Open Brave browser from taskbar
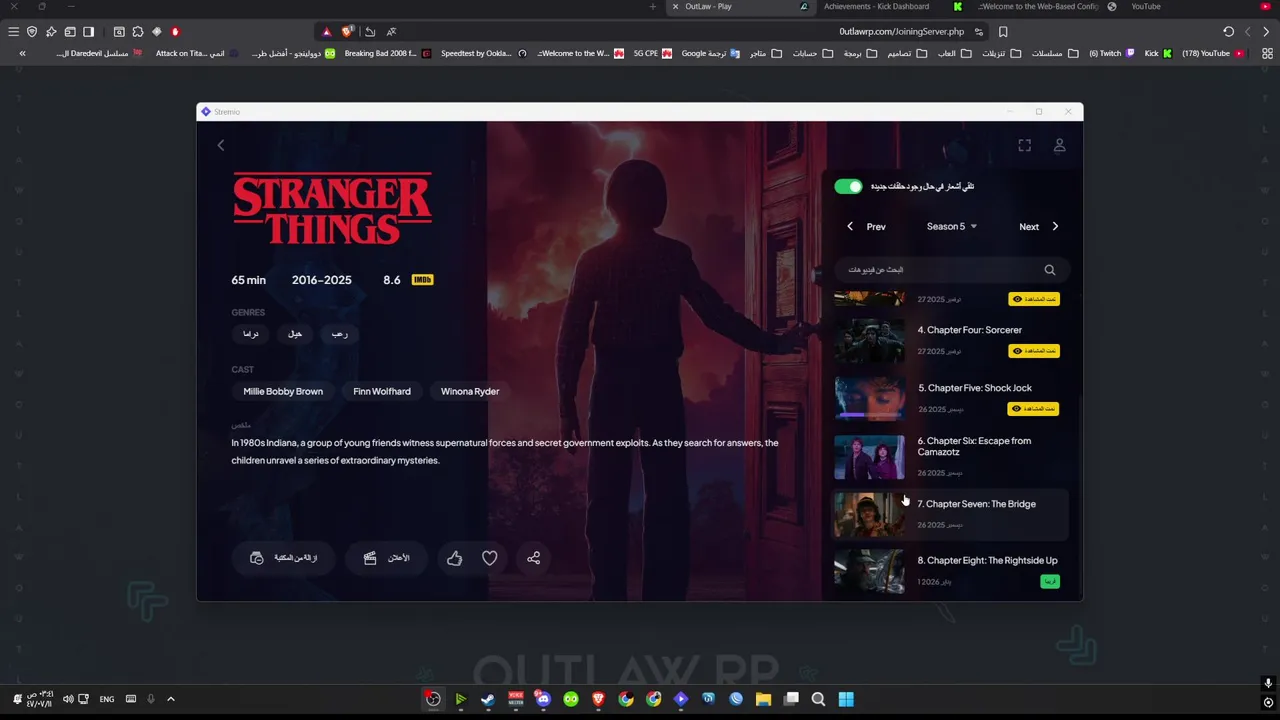Screen dimensions: 1280x720 click(x=598, y=699)
